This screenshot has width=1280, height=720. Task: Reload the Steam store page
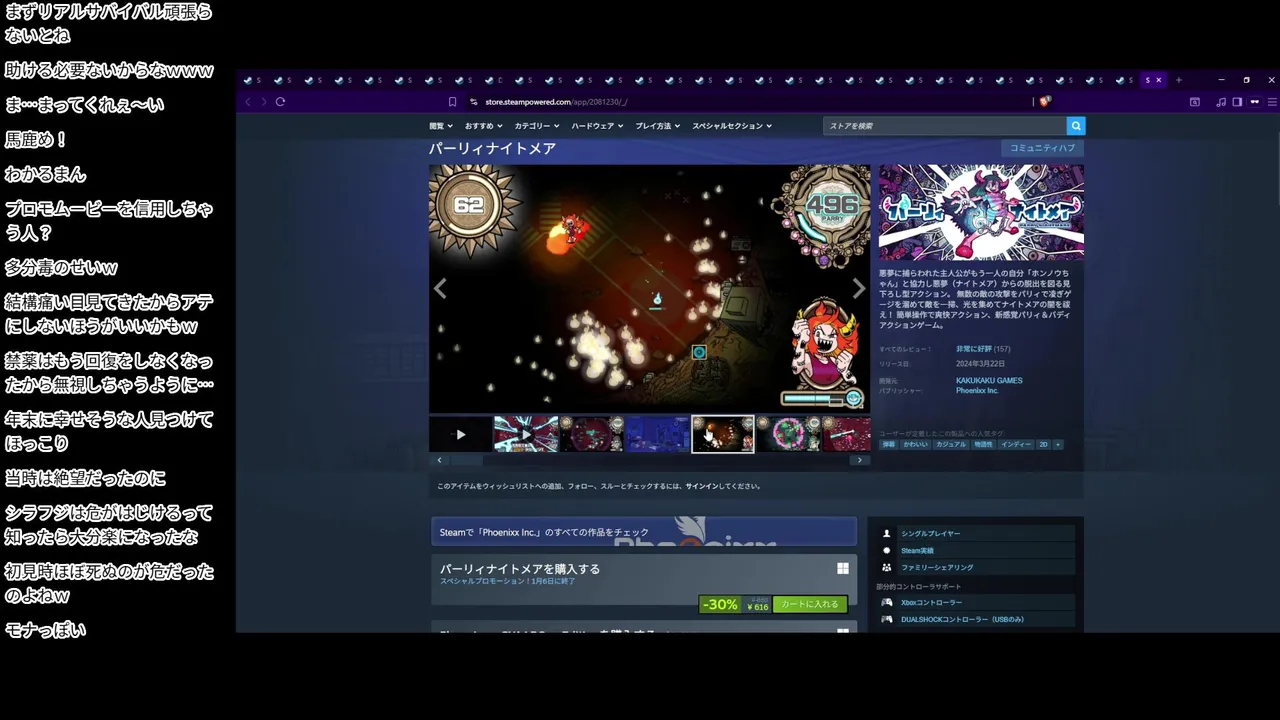(x=280, y=101)
